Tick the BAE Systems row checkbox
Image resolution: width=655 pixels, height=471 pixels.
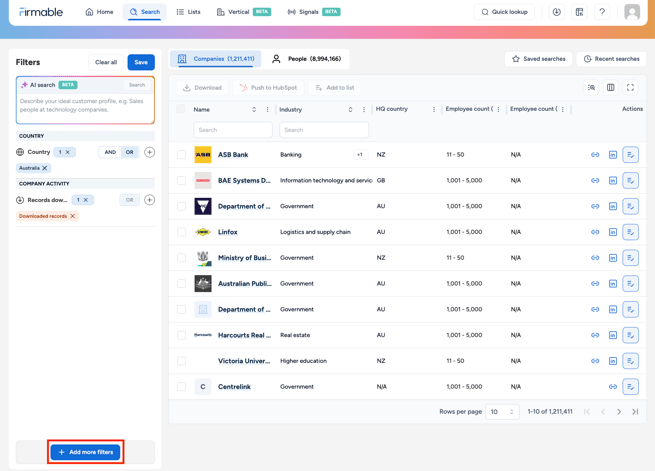point(181,181)
